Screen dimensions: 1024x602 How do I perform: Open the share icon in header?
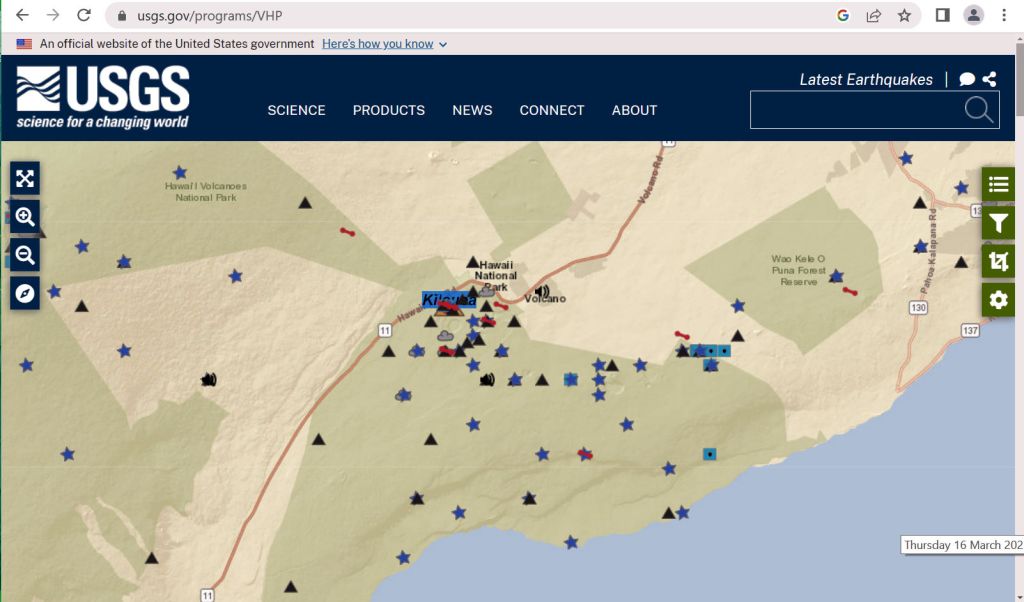[x=989, y=80]
